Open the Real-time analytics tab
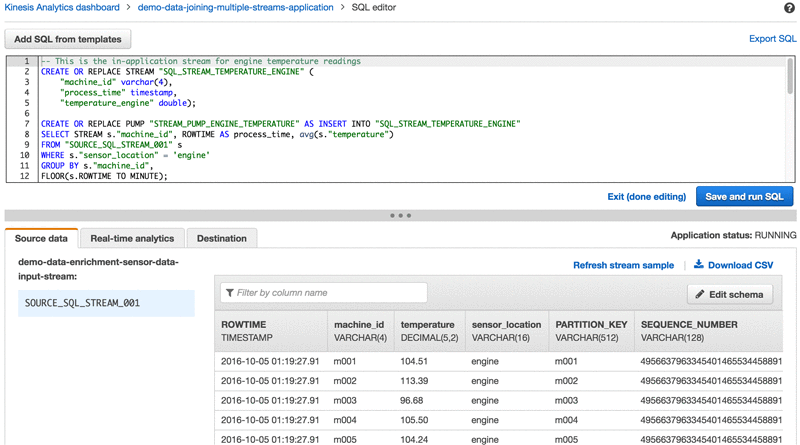This screenshot has height=445, width=800. pyautogui.click(x=132, y=239)
